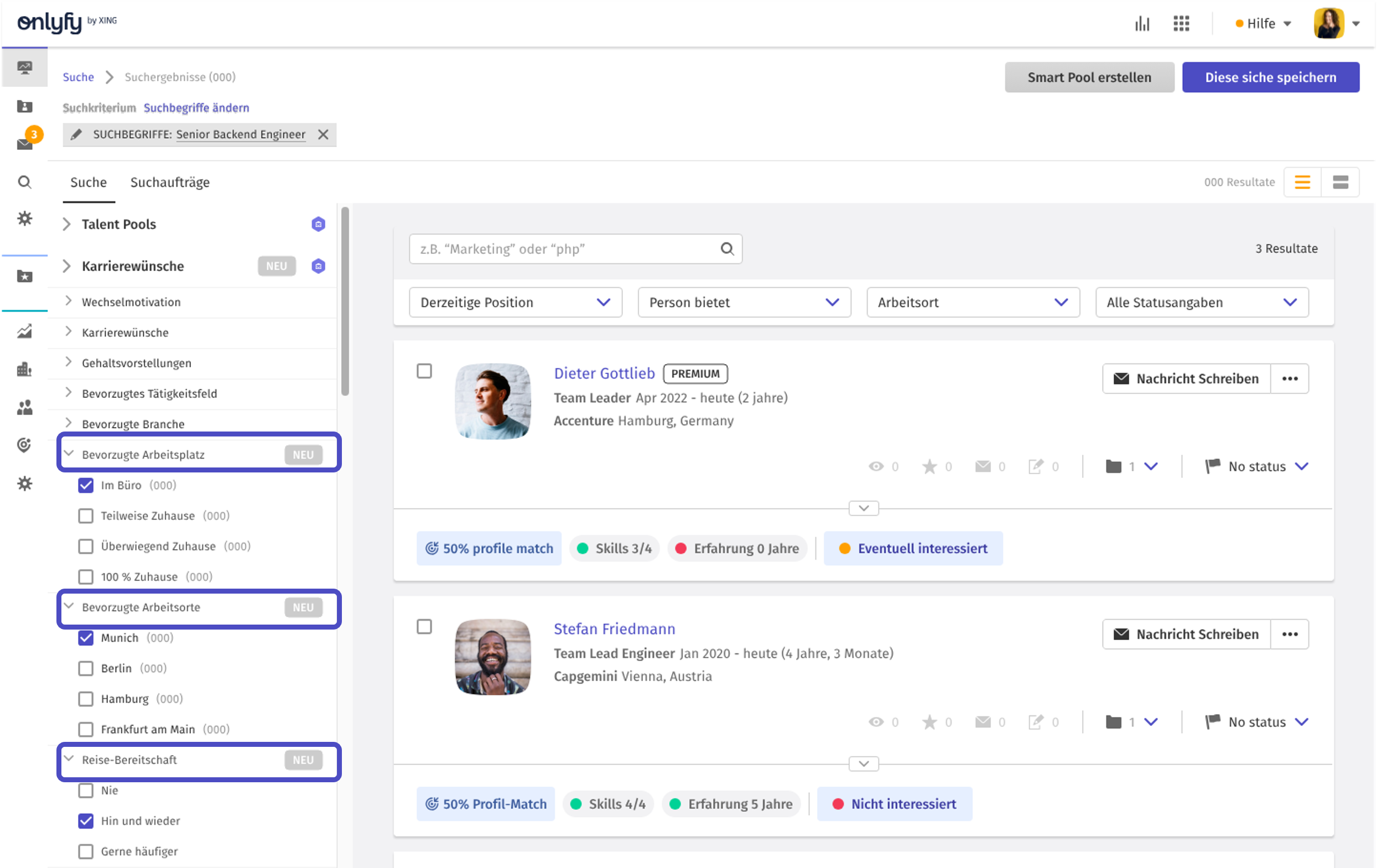
Task: Switch to compact list view icon
Action: pyautogui.click(x=1302, y=182)
